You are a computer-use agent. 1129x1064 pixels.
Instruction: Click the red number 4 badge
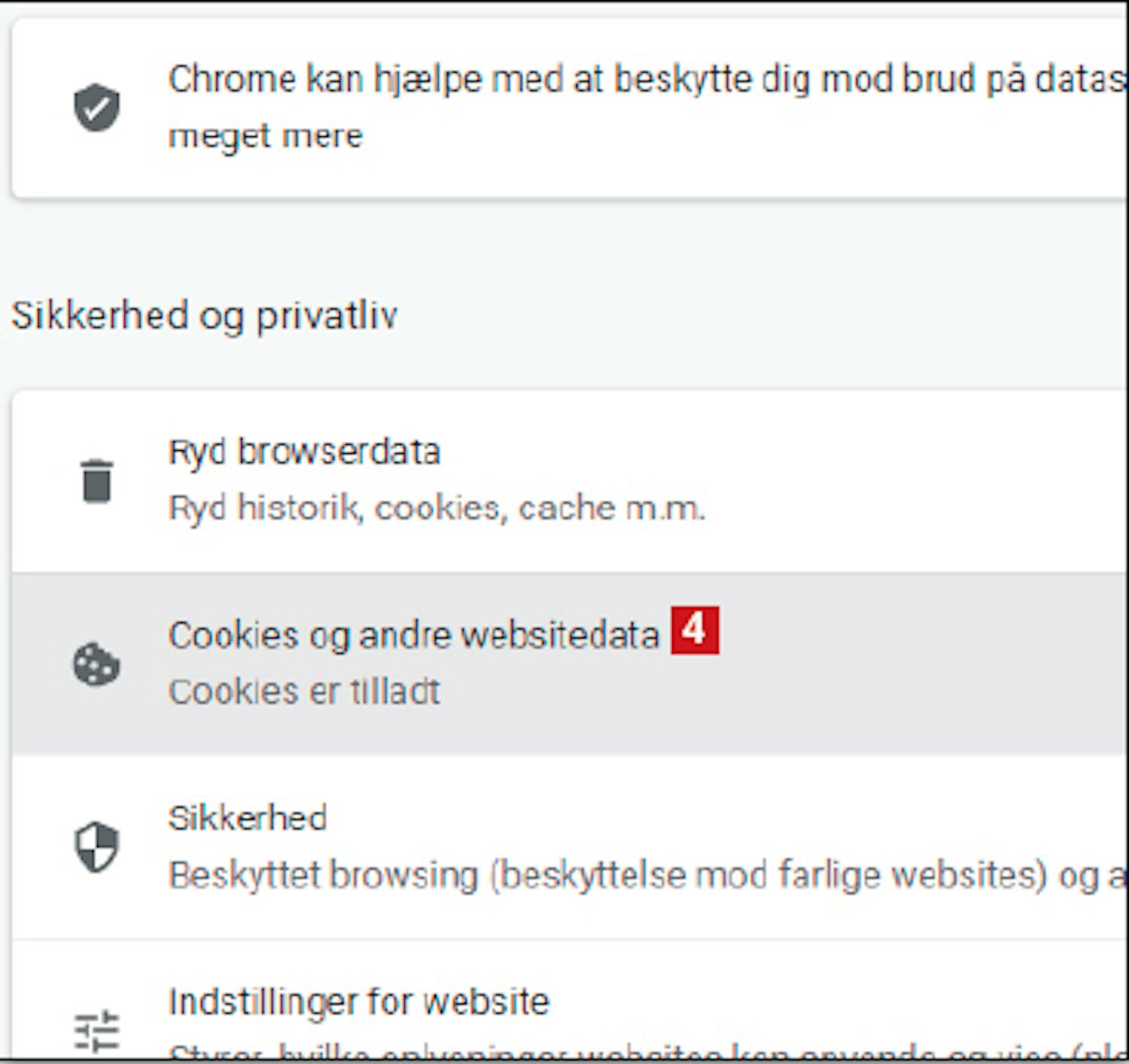(695, 630)
